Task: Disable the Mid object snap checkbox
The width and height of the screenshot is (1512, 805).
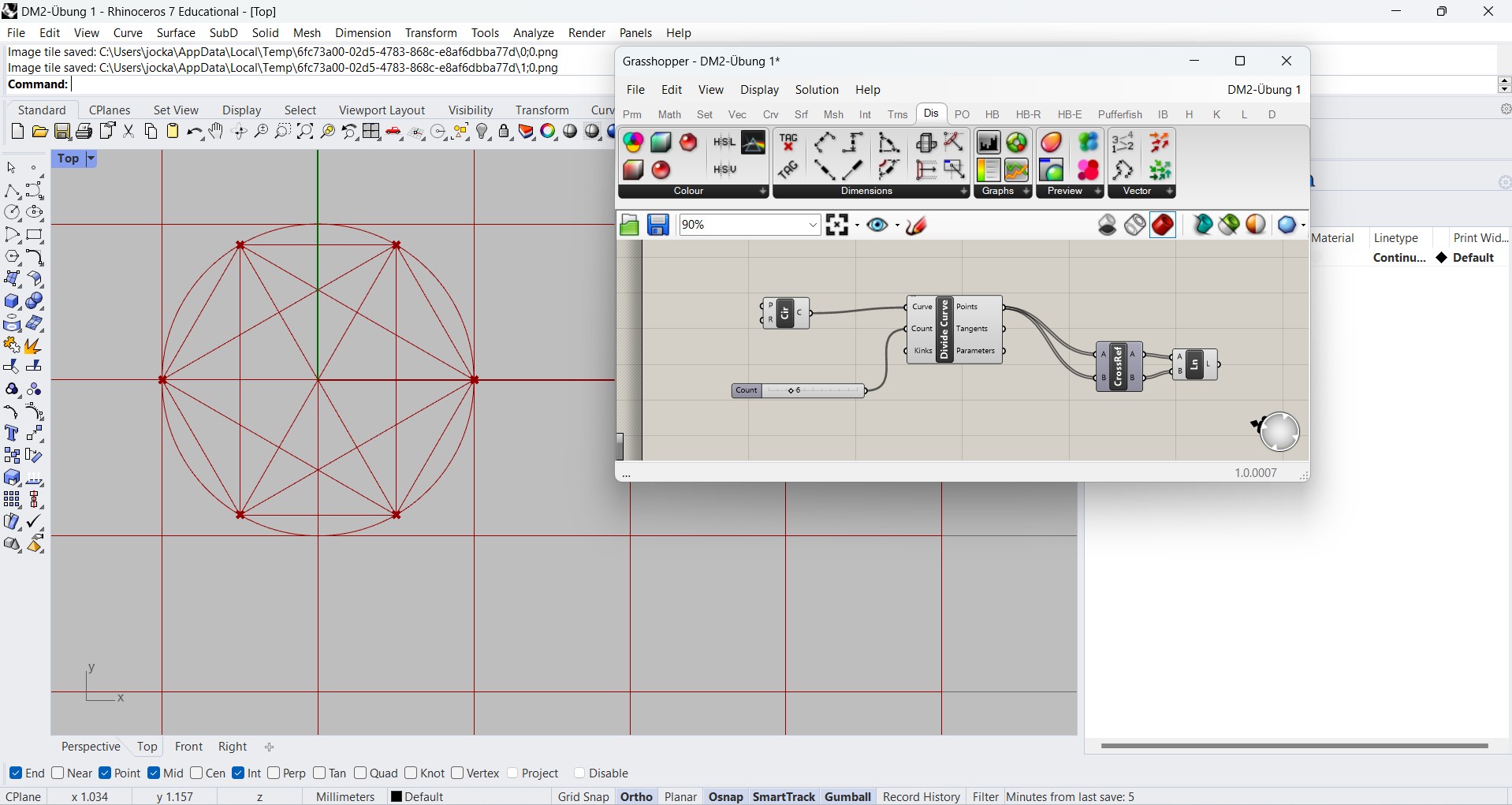Action: click(155, 773)
